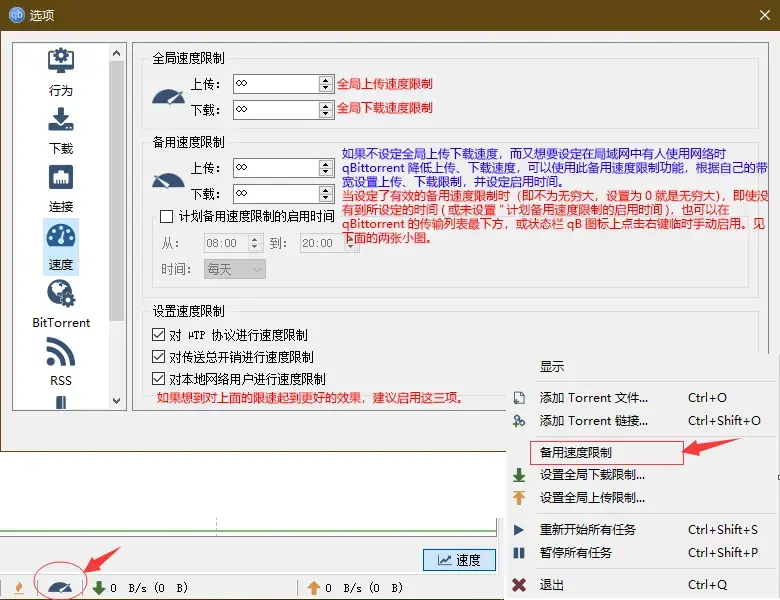Click the global download limit spinner arrows

tap(325, 109)
